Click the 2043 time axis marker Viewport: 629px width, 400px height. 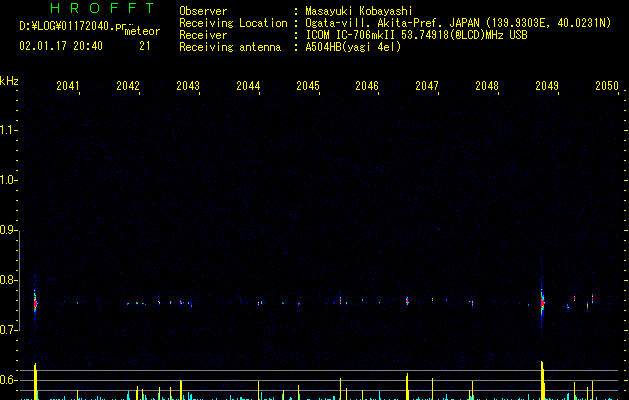click(188, 86)
